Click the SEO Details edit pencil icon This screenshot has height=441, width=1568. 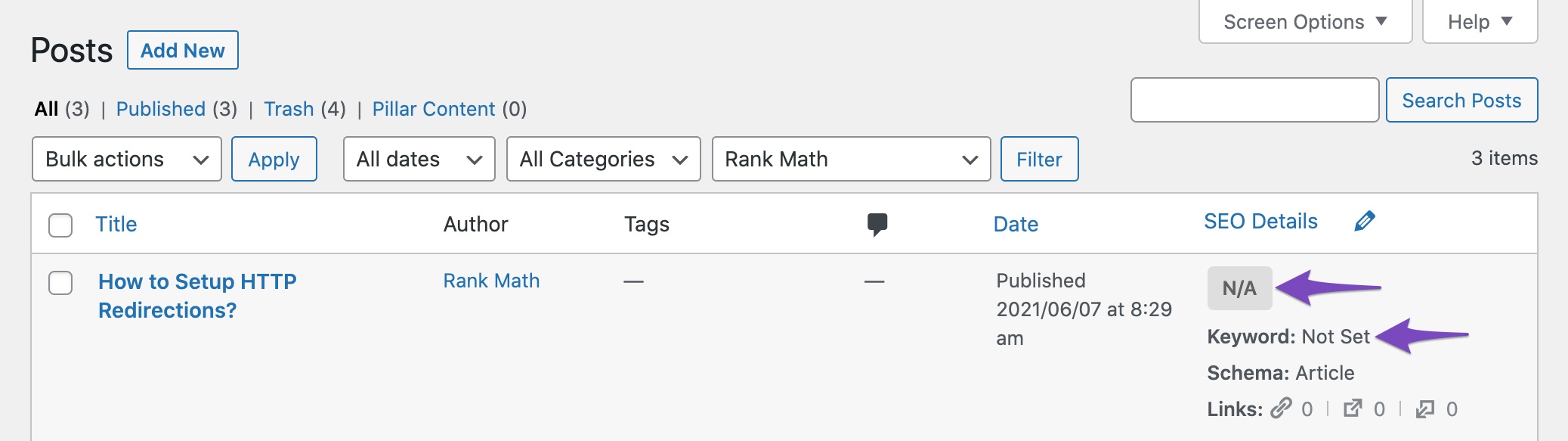(1365, 221)
